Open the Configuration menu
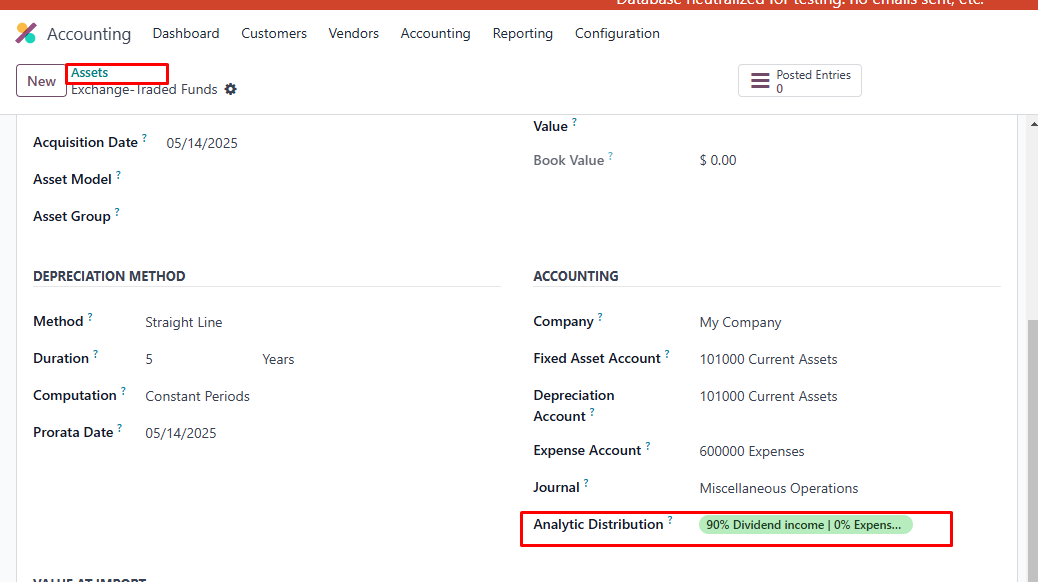 pyautogui.click(x=617, y=33)
